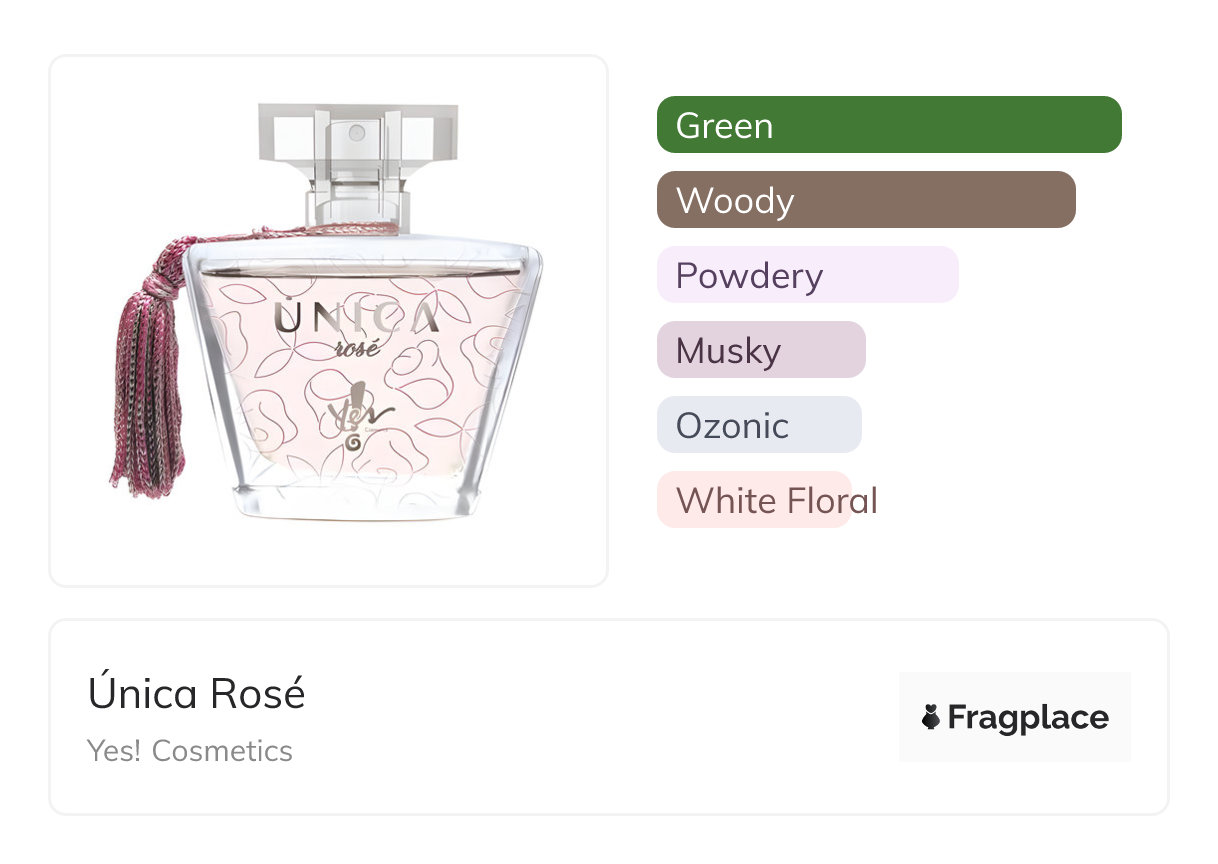Click the Fragplace logo text

(1028, 717)
